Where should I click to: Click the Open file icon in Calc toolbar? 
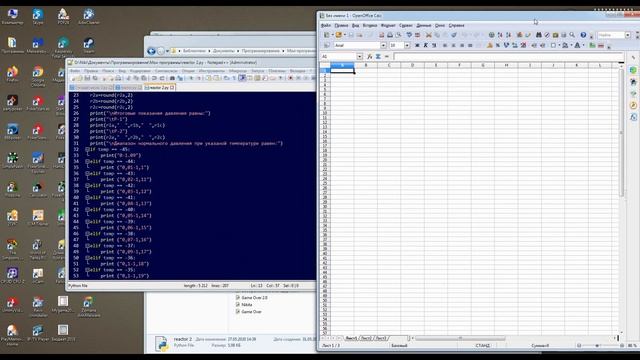click(338, 35)
